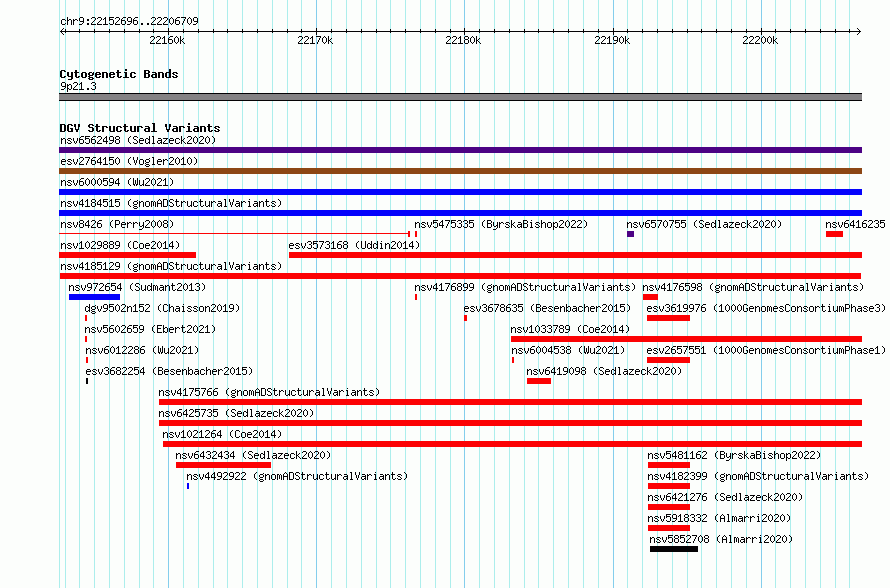
Task: Click the red bar under nsv1033789
Action: click(x=687, y=339)
